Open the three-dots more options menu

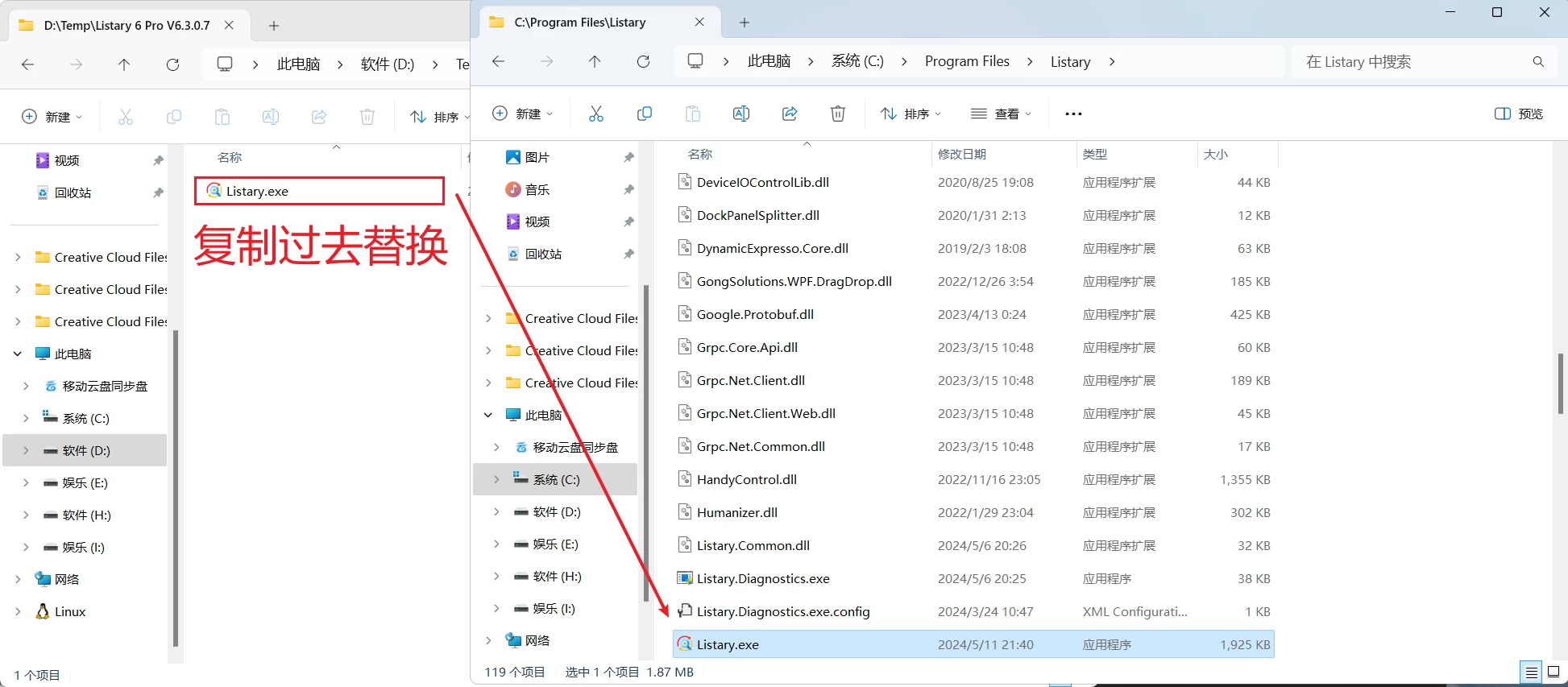(x=1073, y=114)
